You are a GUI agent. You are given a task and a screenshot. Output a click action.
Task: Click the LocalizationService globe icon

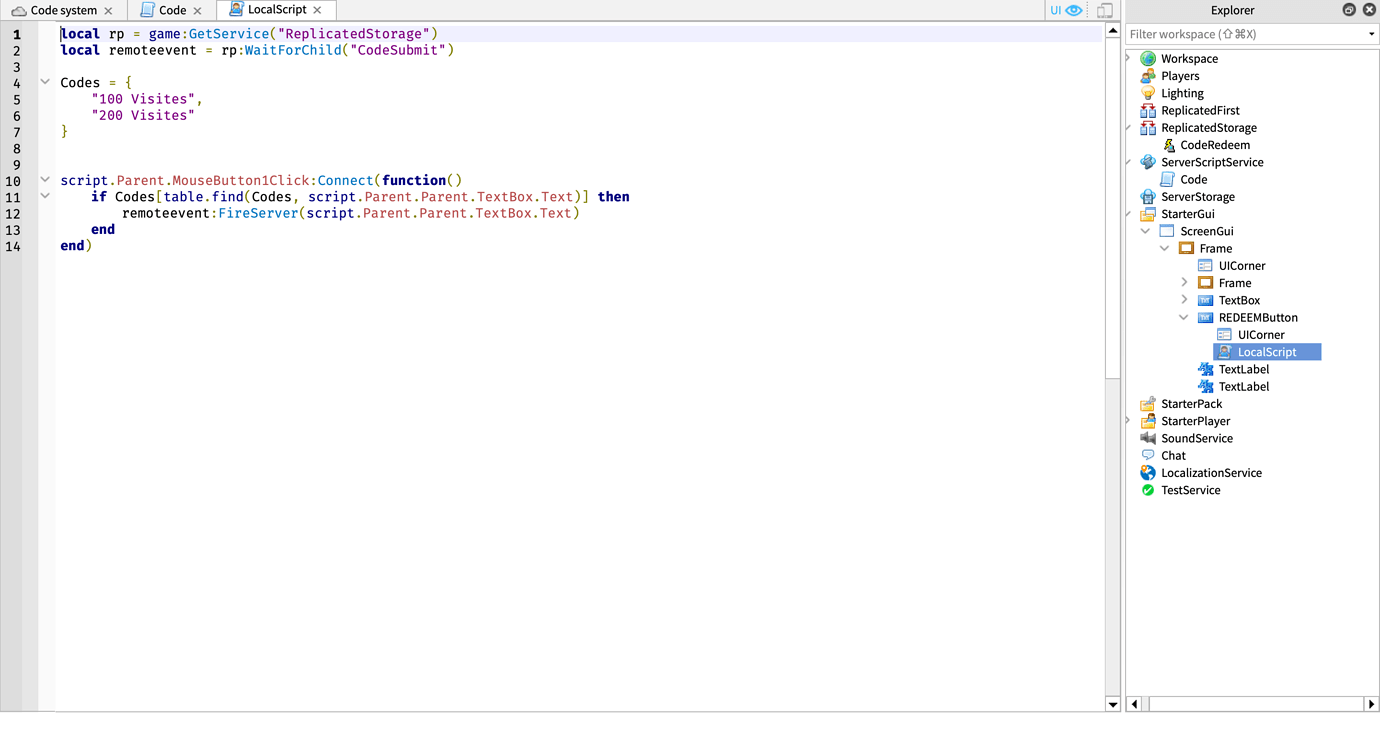[1147, 472]
